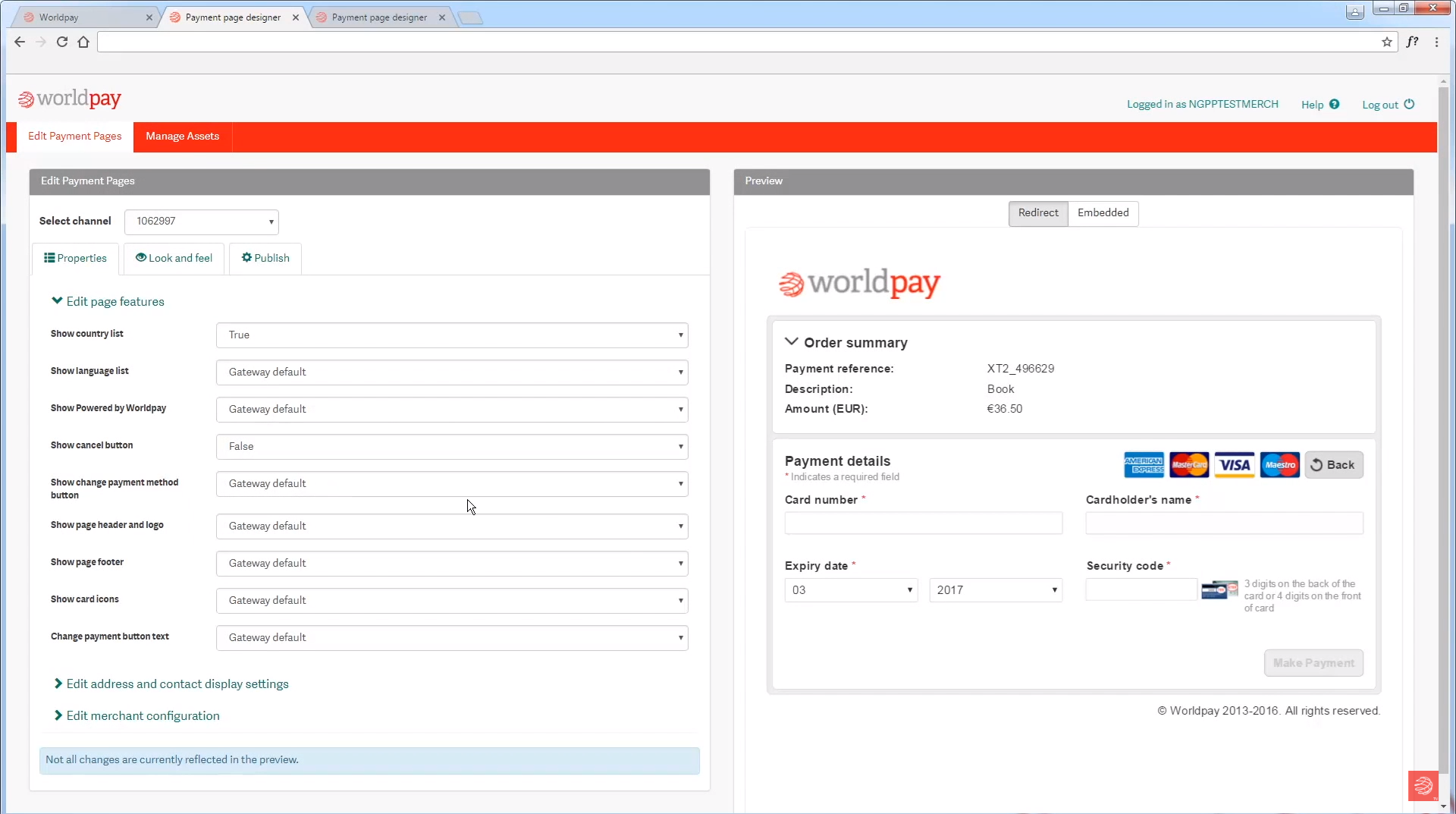Click the Maestro card icon

pyautogui.click(x=1280, y=465)
